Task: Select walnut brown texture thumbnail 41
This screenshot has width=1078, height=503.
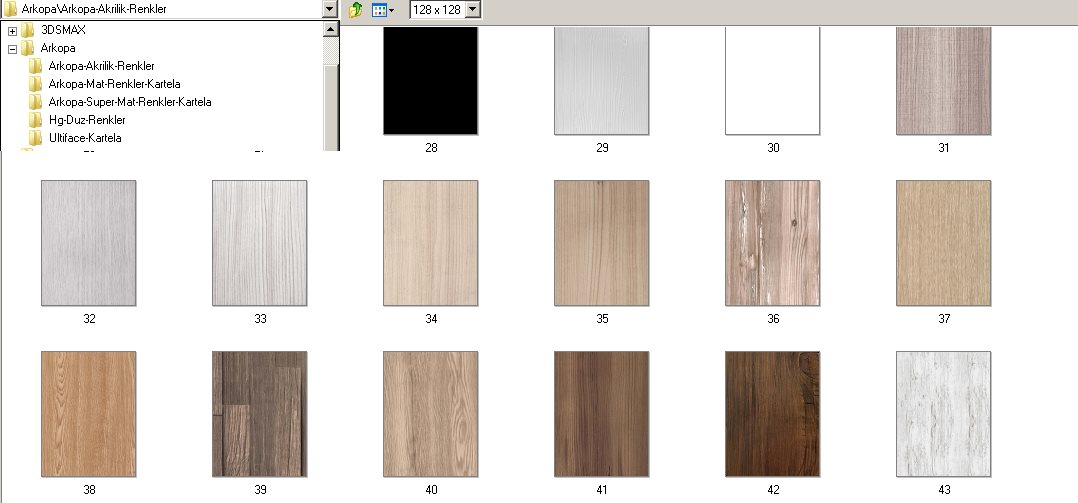Action: (x=602, y=414)
